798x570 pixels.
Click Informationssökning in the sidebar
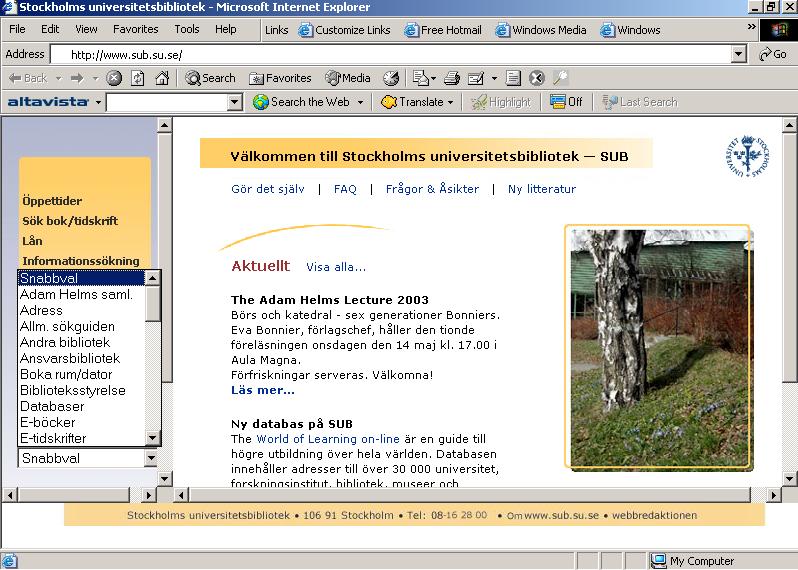tap(80, 261)
